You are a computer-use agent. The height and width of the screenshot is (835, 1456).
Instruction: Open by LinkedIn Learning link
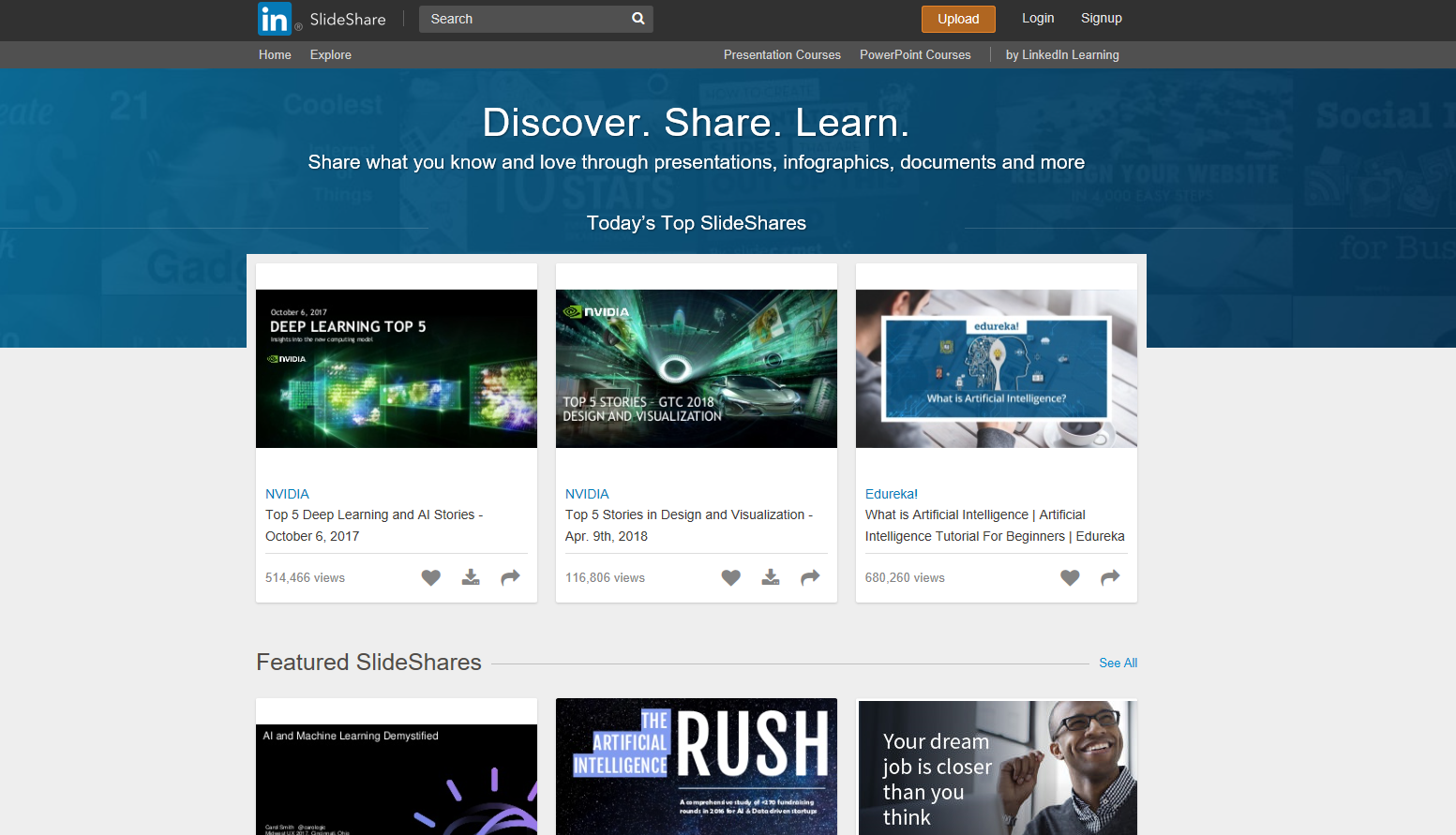[x=1062, y=55]
